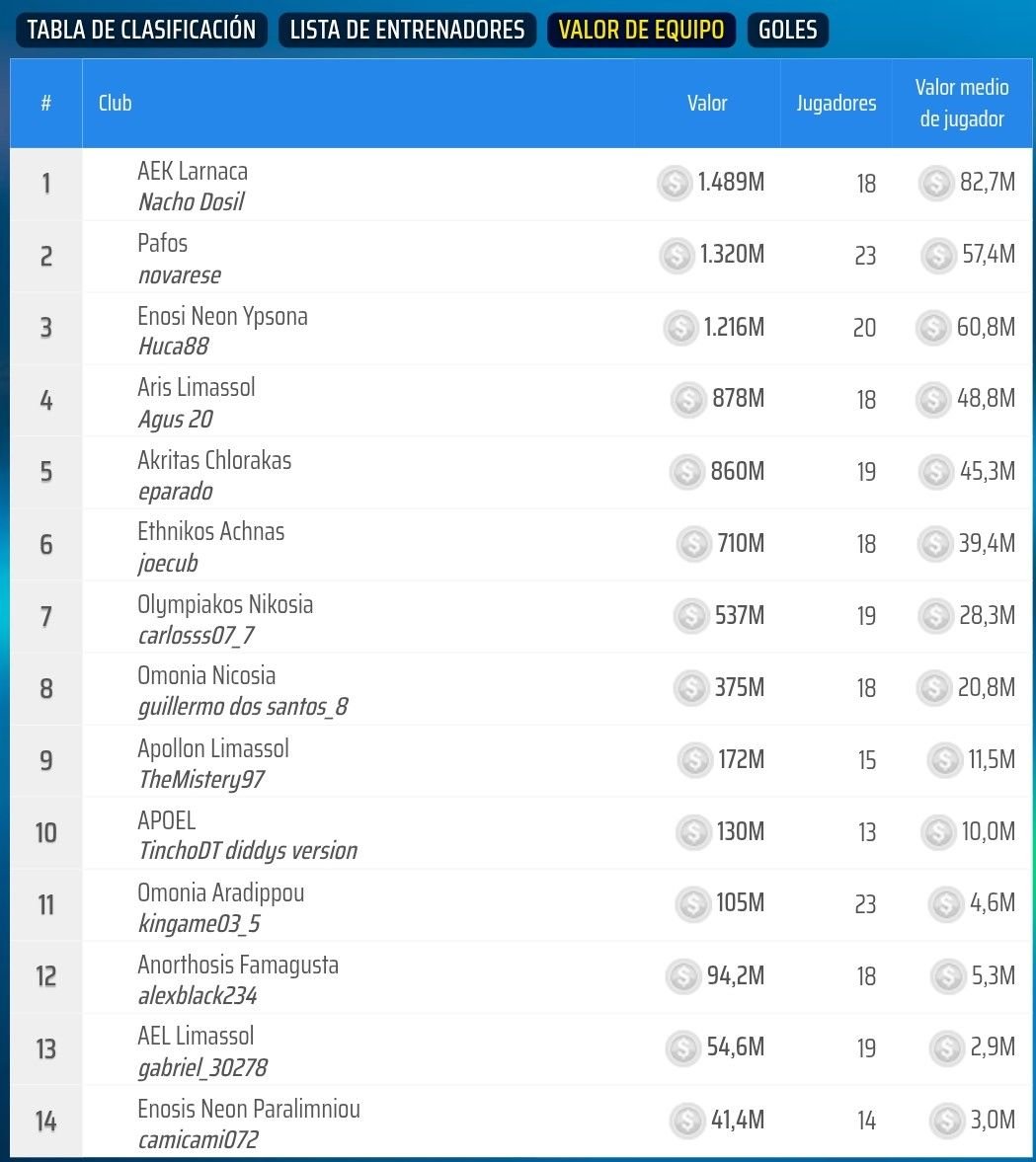Click the coin icon beside AEK Larnaca's 1.489M value
The image size is (1036, 1162).
pos(675,183)
